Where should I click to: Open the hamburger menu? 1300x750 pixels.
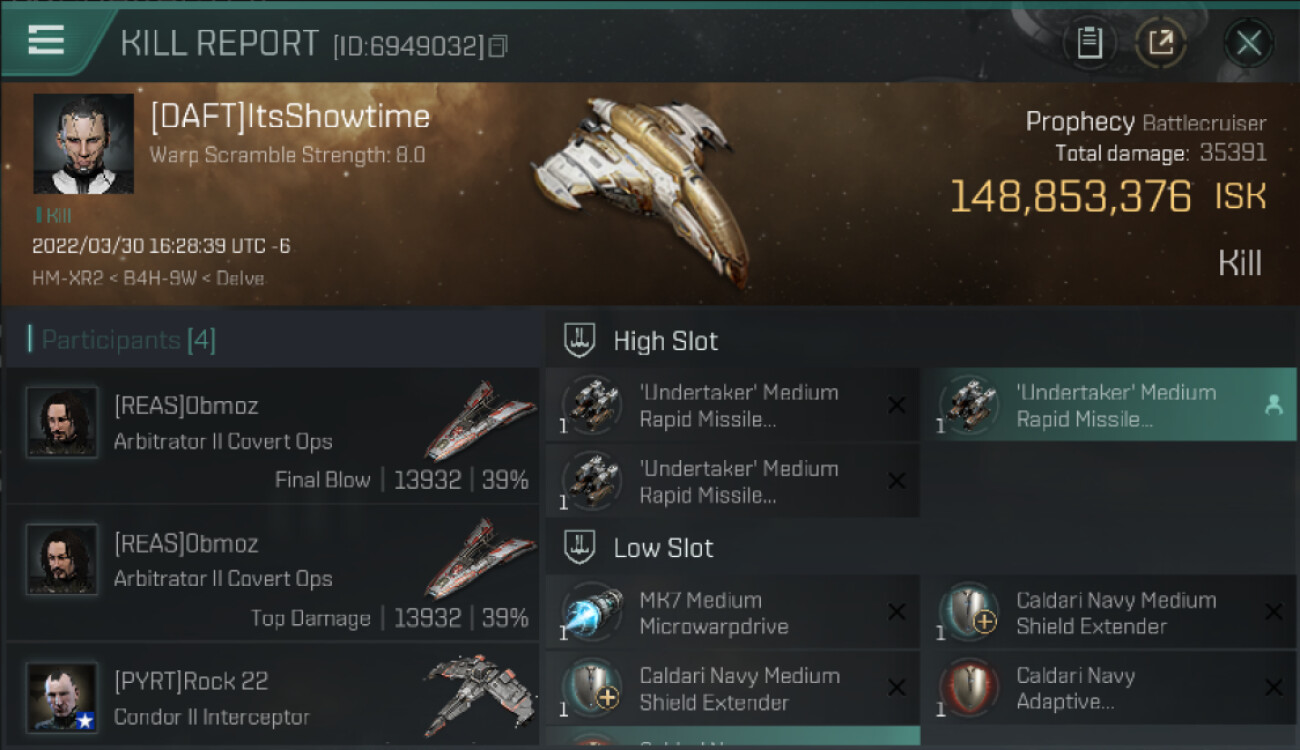pyautogui.click(x=47, y=40)
